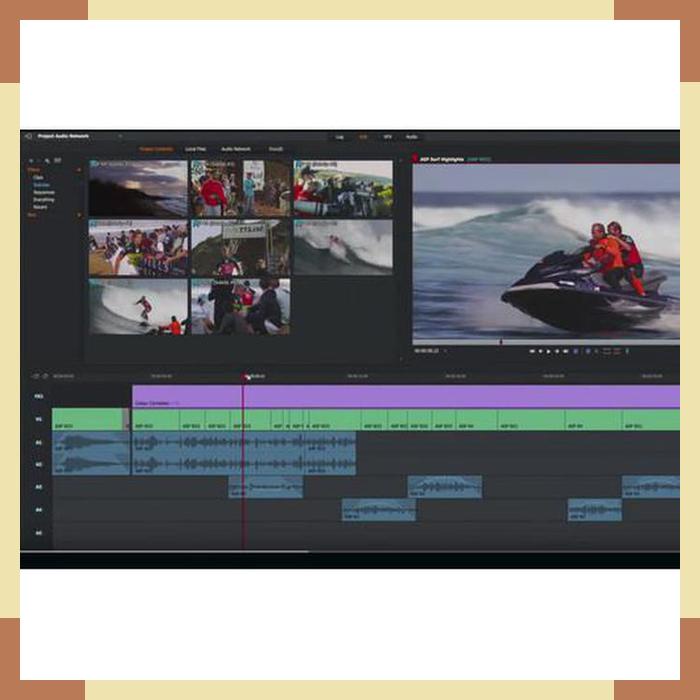Click the first timeline zoom icon
Image resolution: width=700 pixels, height=700 pixels.
[x=35, y=376]
